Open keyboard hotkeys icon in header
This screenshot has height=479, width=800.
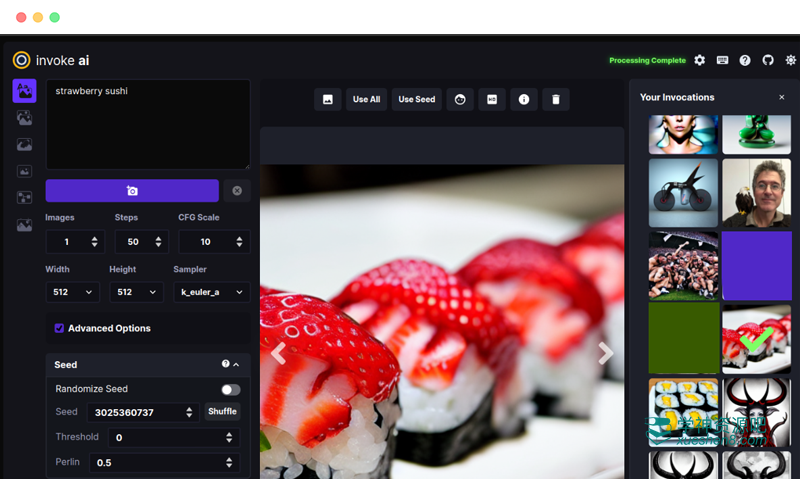click(x=722, y=60)
